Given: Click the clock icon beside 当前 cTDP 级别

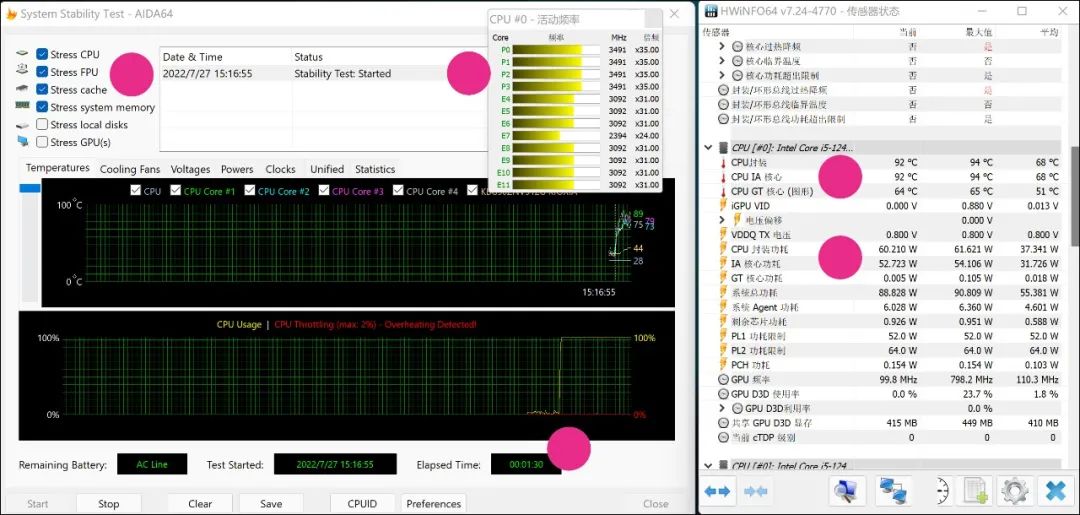Looking at the screenshot, I should [x=723, y=437].
